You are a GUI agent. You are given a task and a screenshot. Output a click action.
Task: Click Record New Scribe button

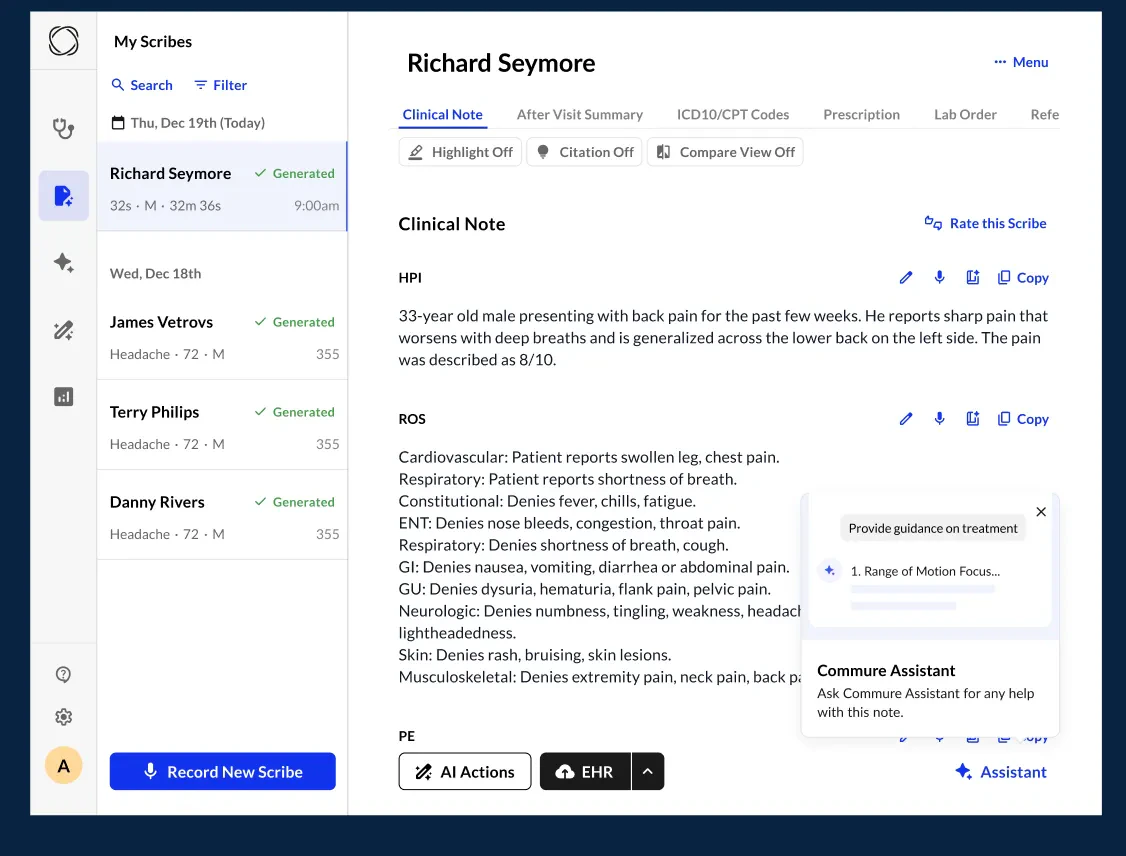point(223,771)
